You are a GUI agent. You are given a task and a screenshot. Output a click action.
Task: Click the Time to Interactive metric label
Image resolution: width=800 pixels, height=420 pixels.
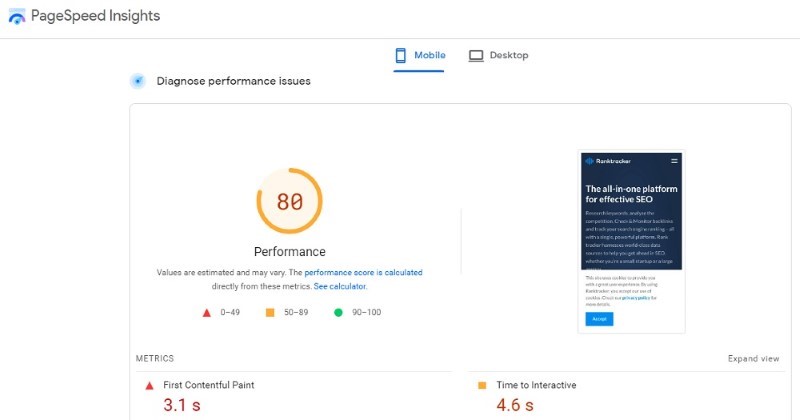536,385
